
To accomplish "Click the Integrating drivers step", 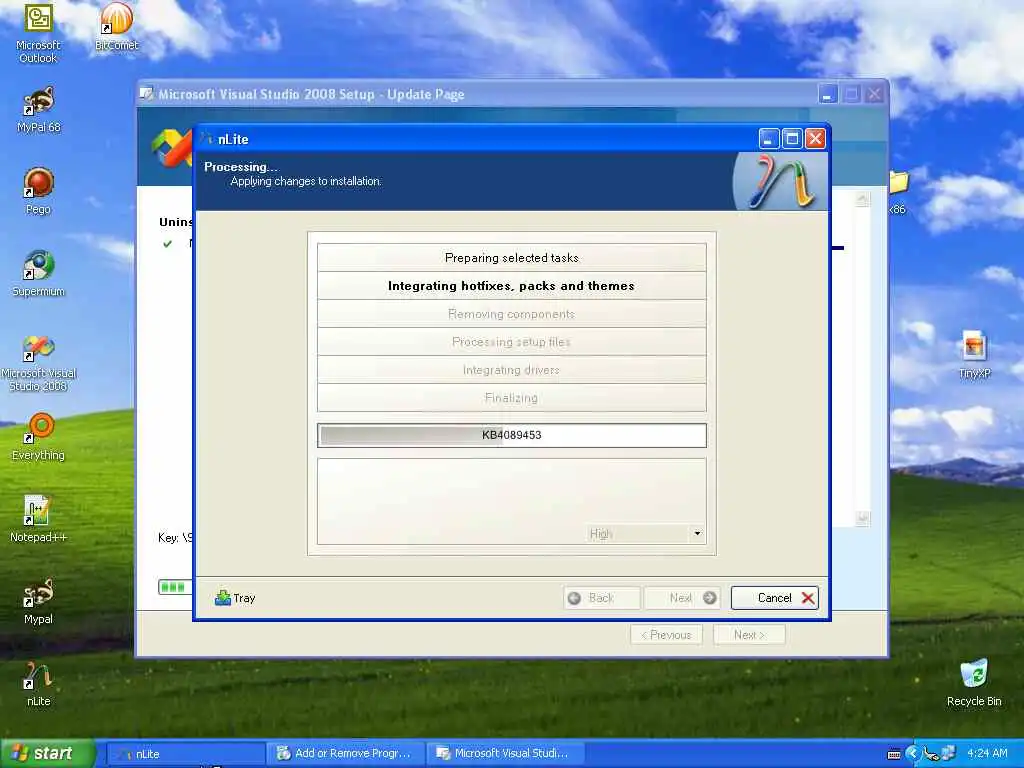I will (512, 370).
